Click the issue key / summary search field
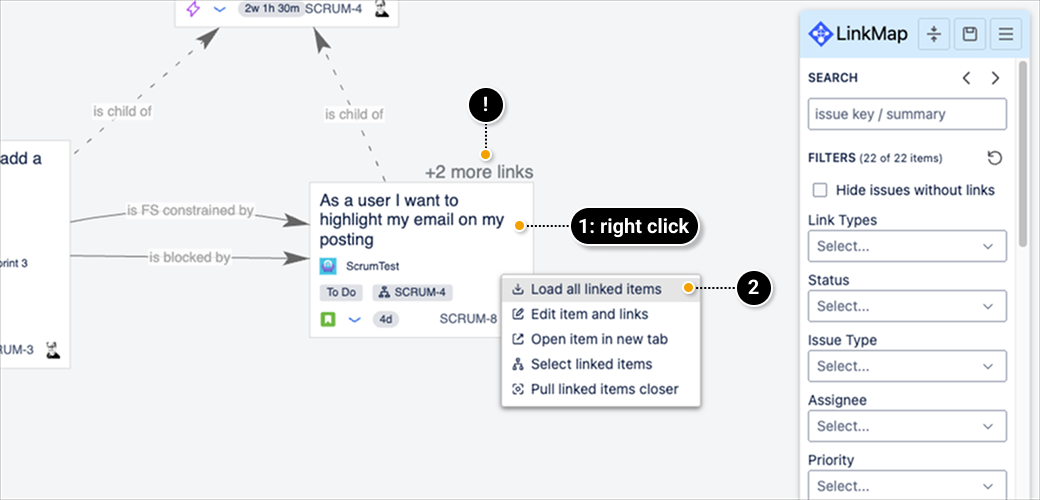Screen dimensions: 1040x500 pyautogui.click(x=906, y=114)
